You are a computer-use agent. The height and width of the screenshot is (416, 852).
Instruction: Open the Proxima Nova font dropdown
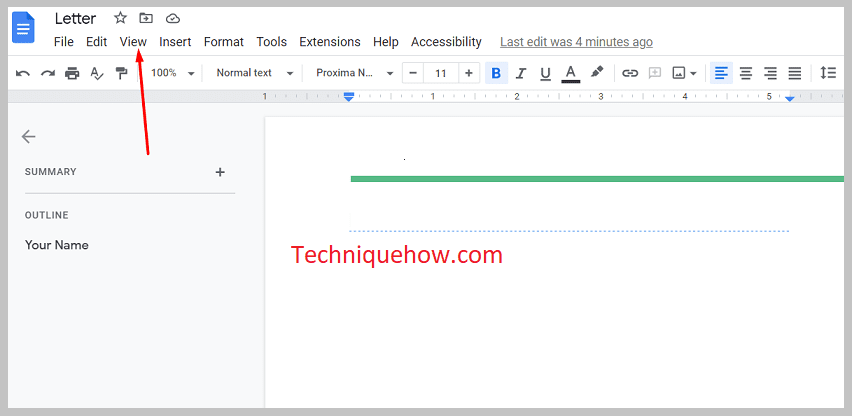coord(355,73)
